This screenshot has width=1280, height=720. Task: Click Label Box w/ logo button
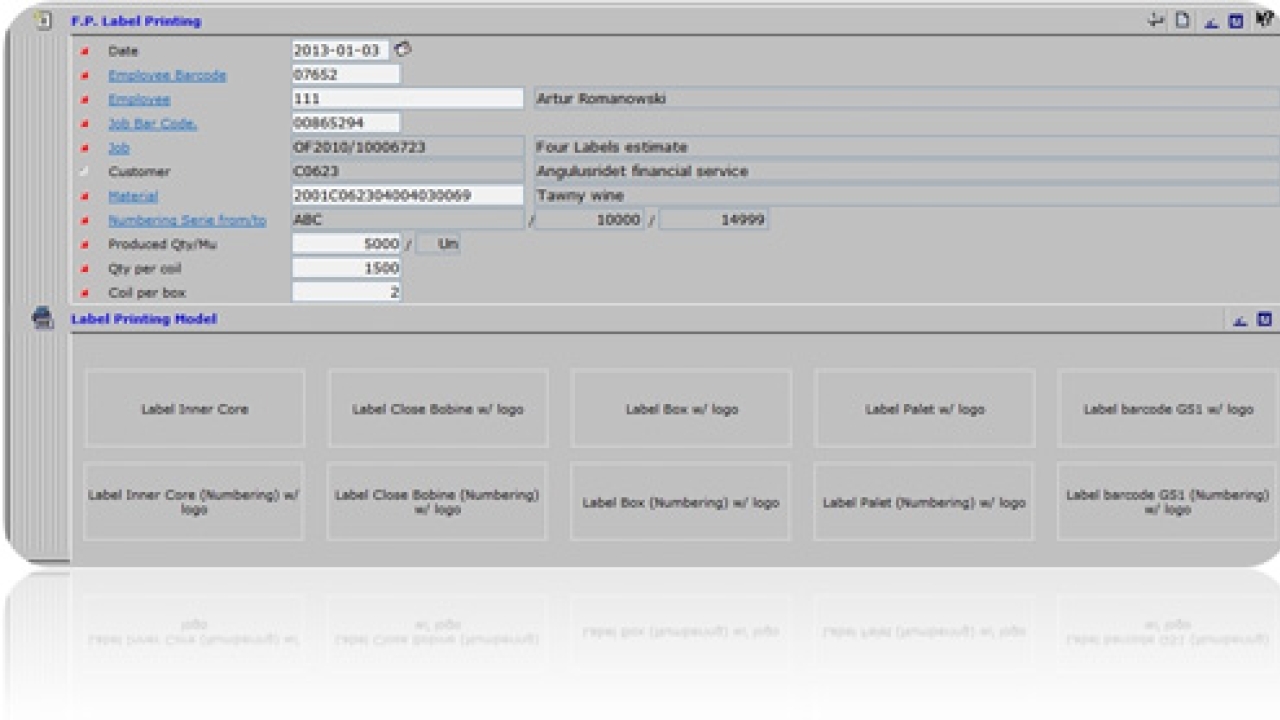click(681, 408)
